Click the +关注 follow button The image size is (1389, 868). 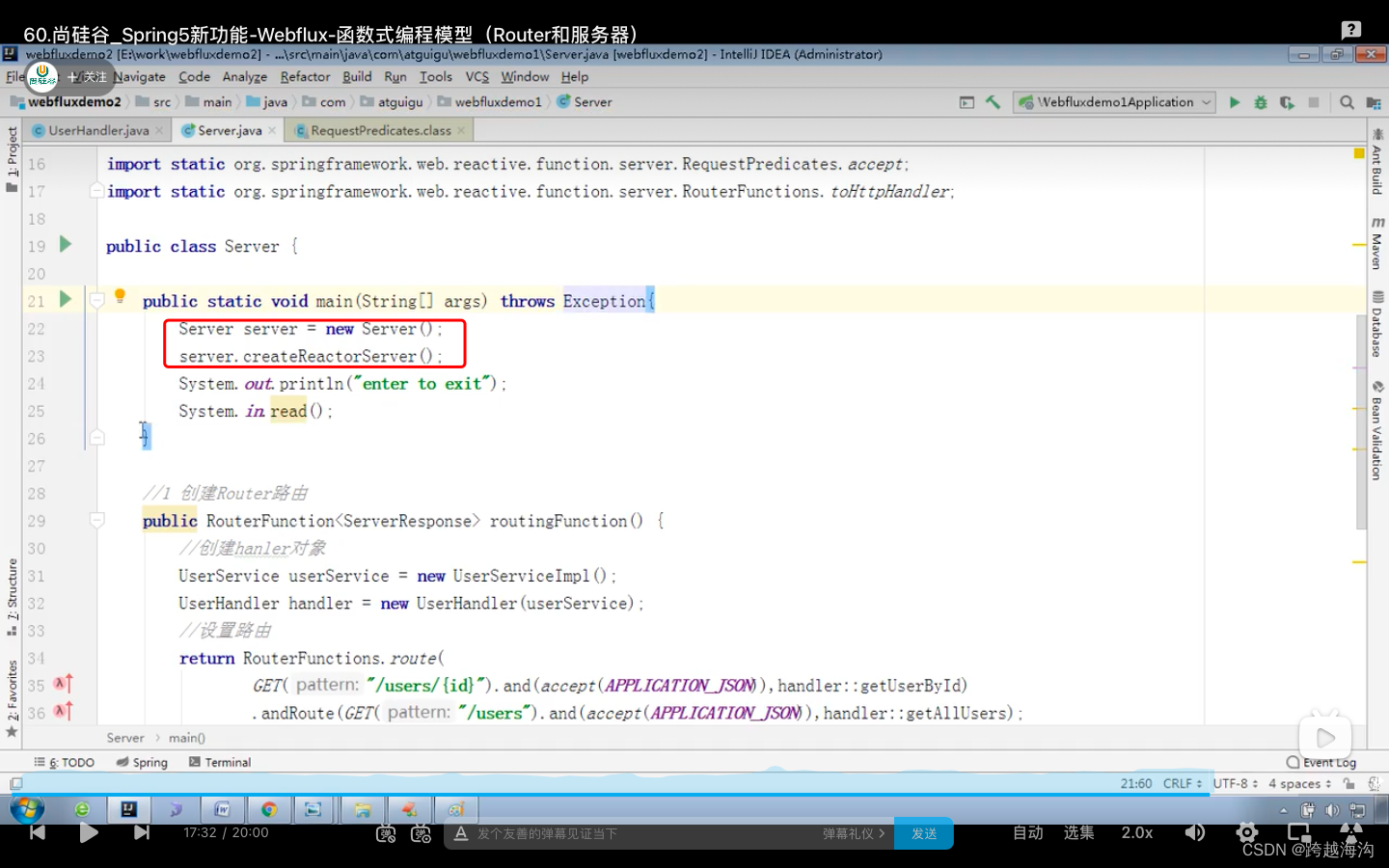[87, 76]
